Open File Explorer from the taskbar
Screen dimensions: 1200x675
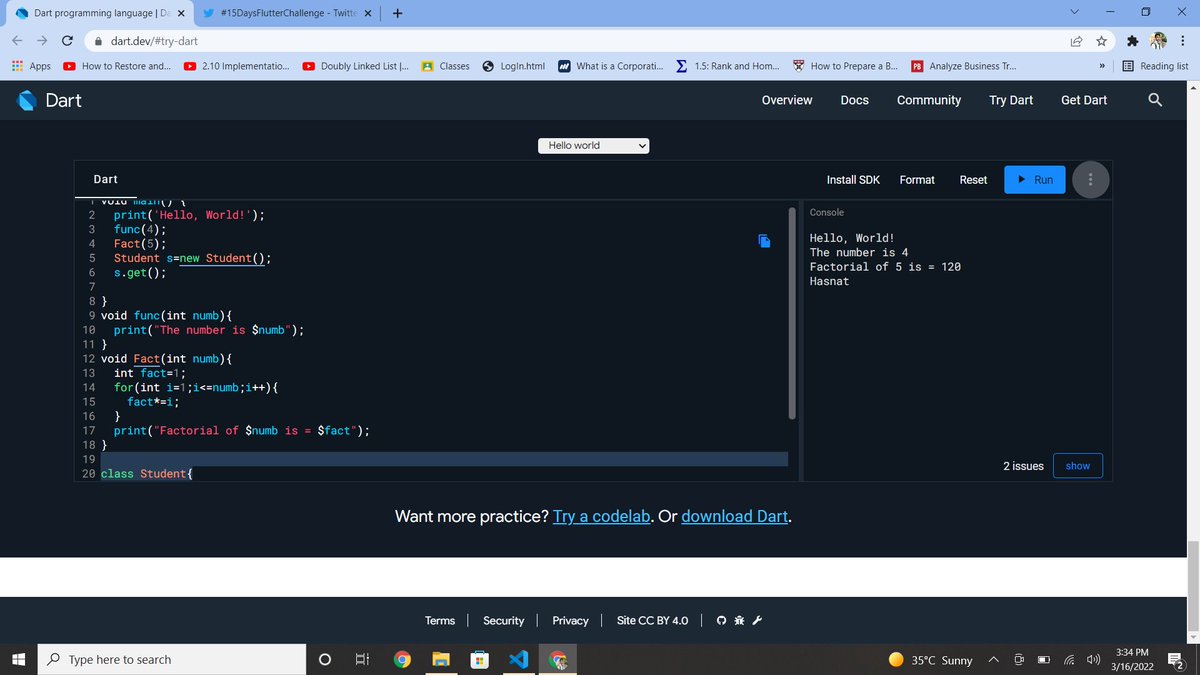441,659
